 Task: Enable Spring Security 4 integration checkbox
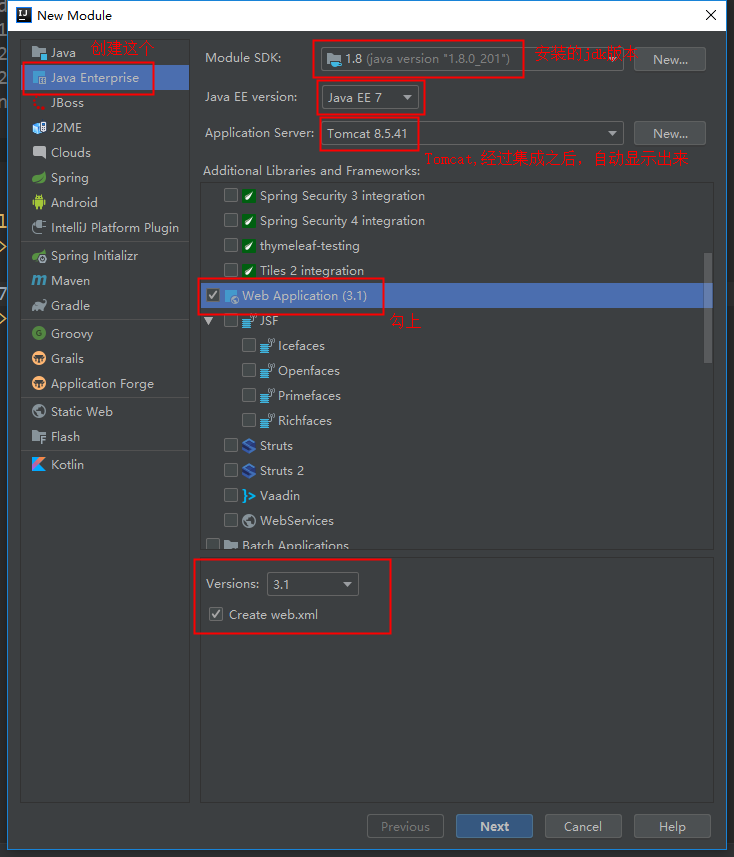tap(231, 221)
